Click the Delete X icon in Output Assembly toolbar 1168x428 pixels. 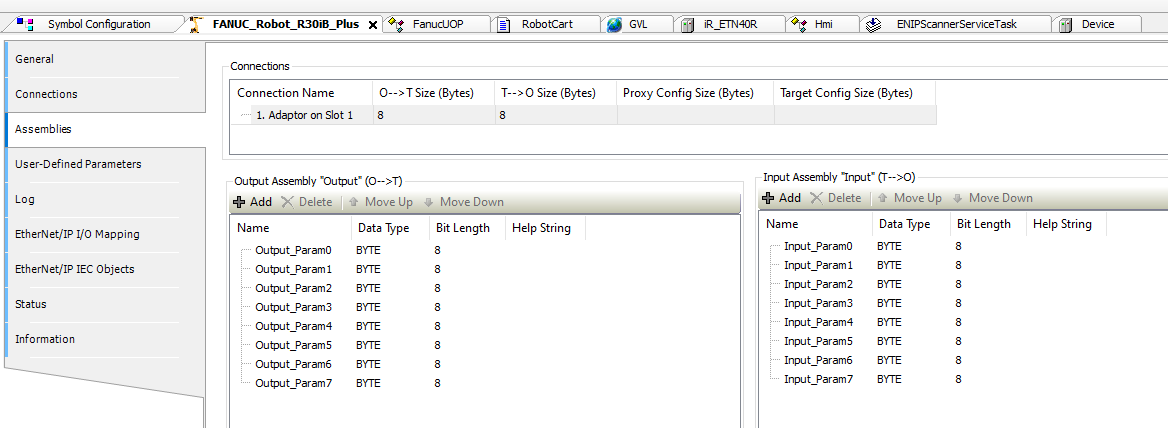click(x=288, y=202)
